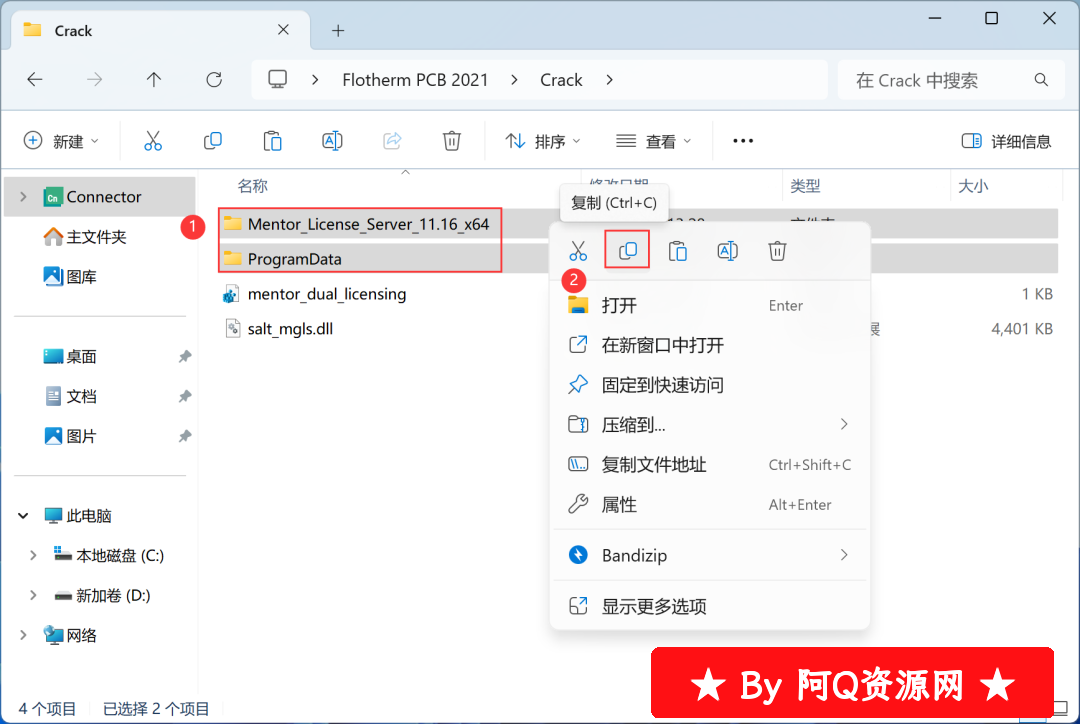Screen dimensions: 1080x724
Task: Click Flotherm PCB 2021 in the breadcrumb
Action: pyautogui.click(x=415, y=80)
